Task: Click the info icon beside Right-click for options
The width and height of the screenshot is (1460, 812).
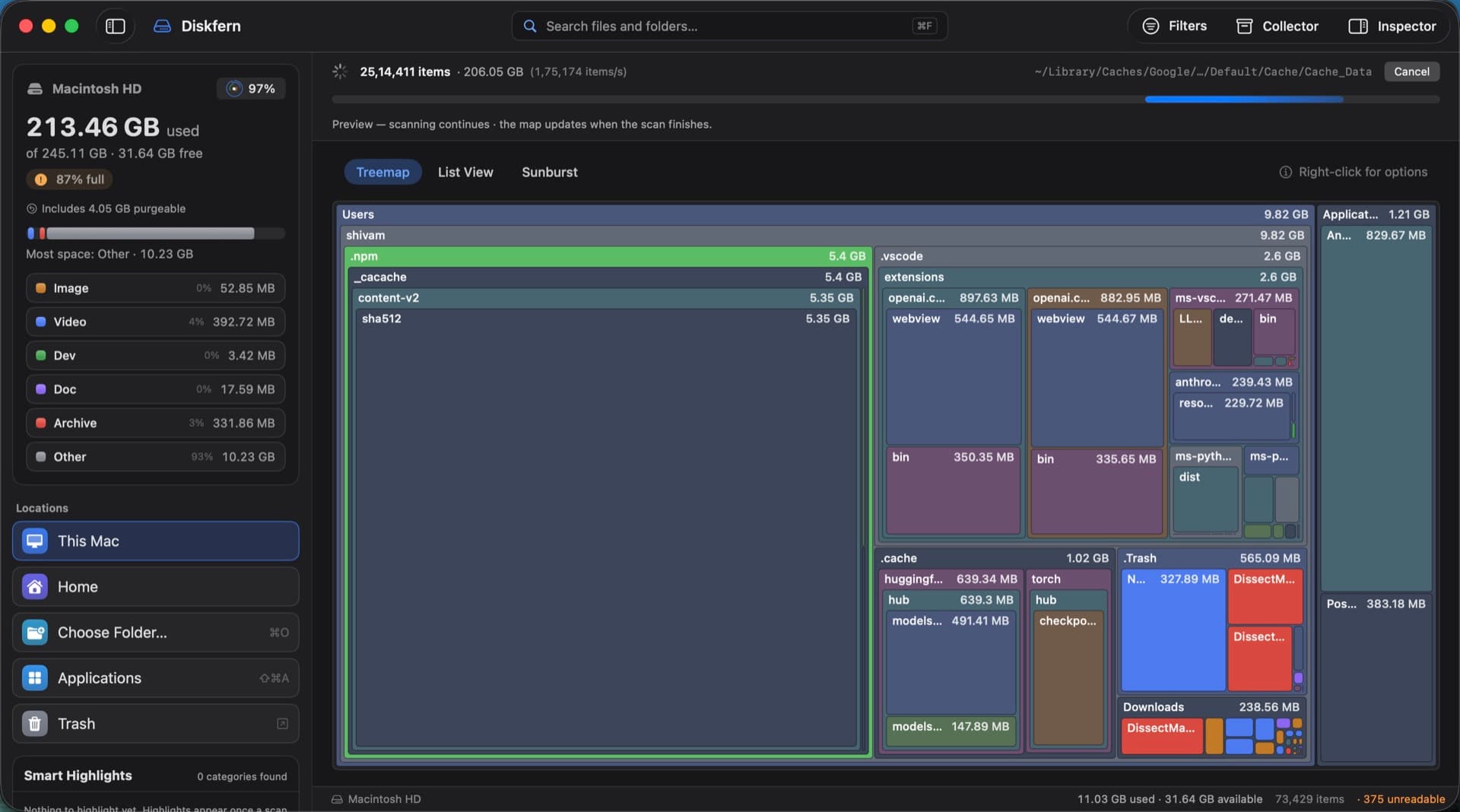Action: click(x=1285, y=172)
